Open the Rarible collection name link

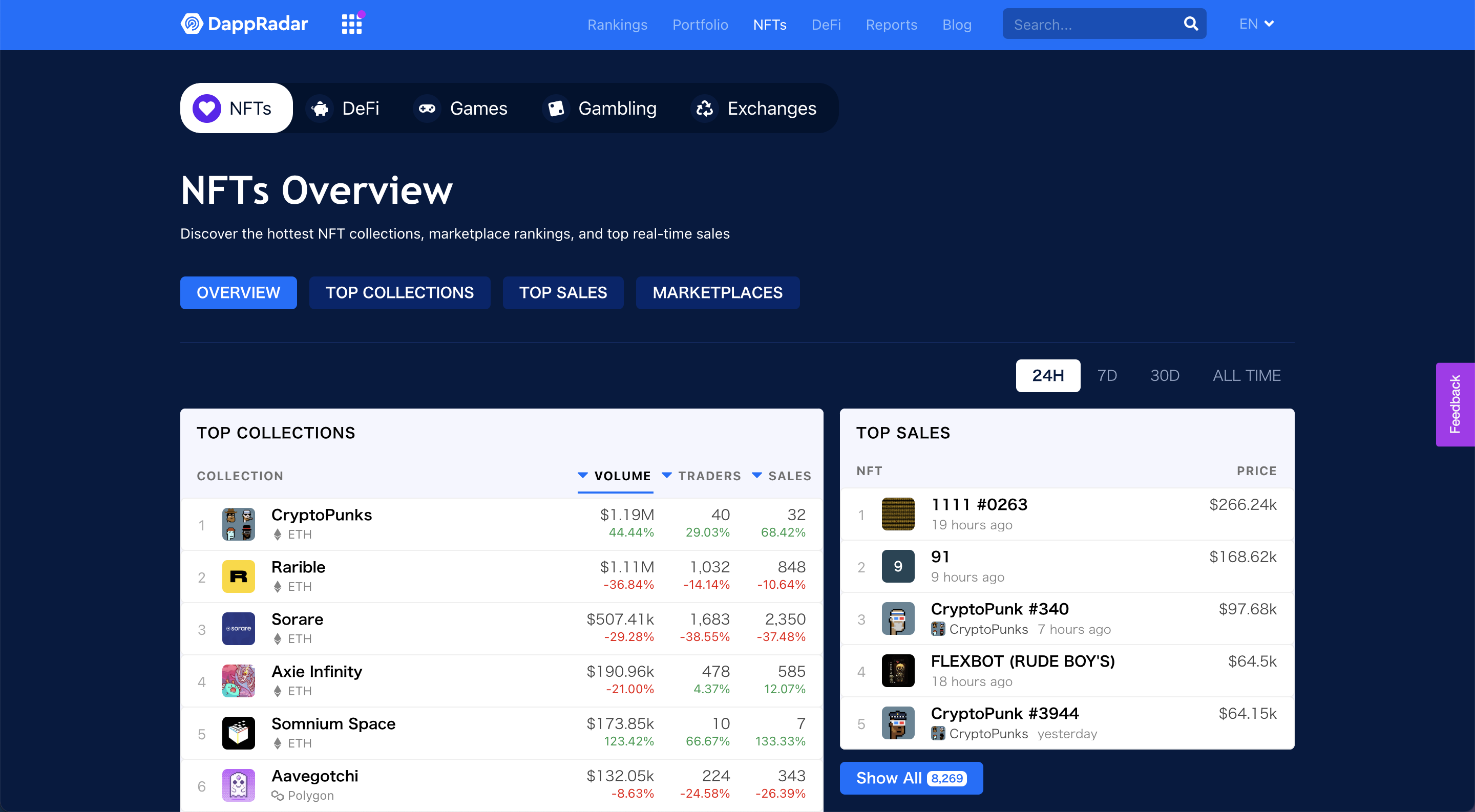298,567
